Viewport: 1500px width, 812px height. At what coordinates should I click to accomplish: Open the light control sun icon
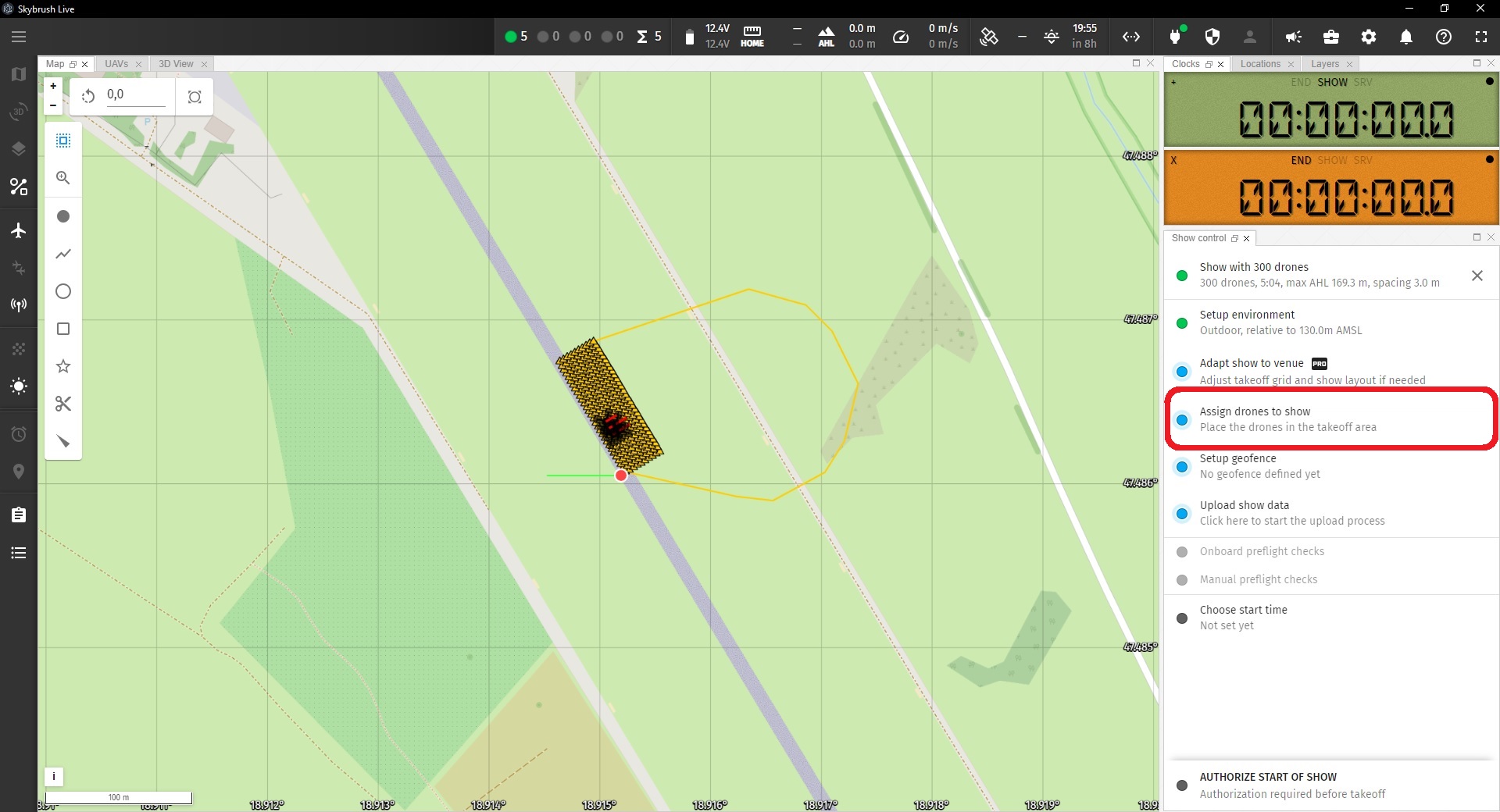18,386
